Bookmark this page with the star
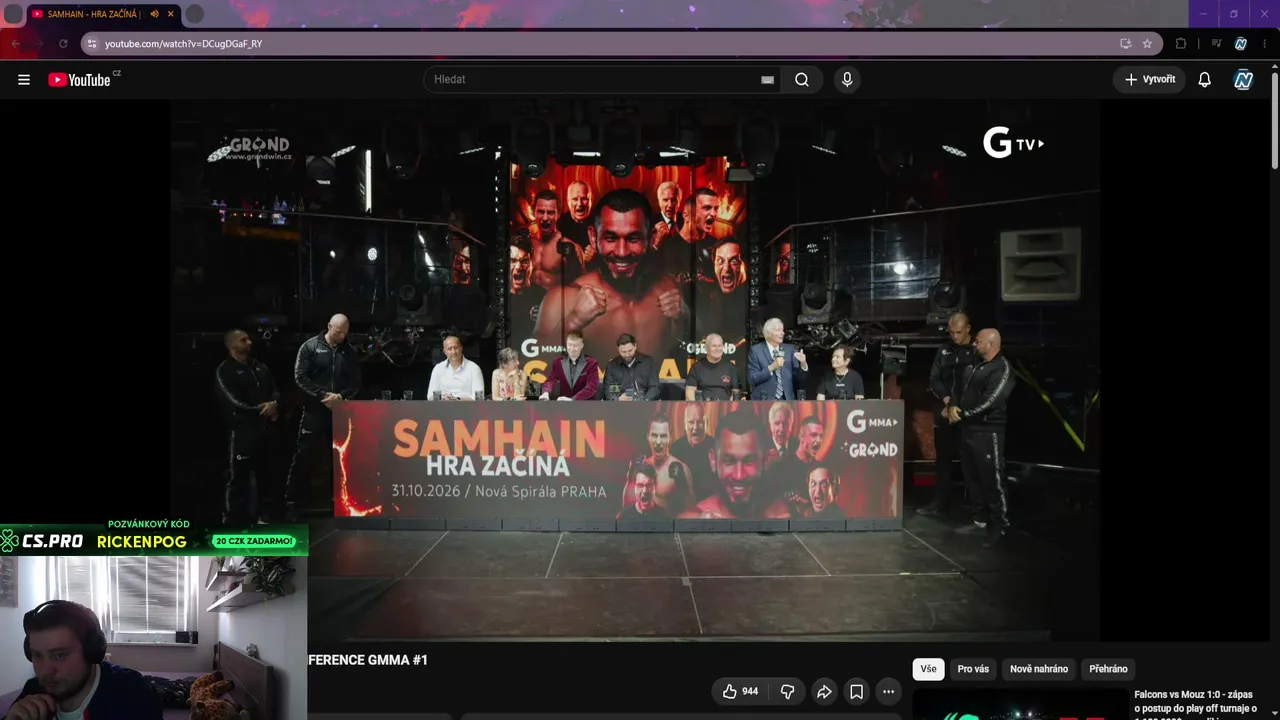 click(x=1147, y=44)
